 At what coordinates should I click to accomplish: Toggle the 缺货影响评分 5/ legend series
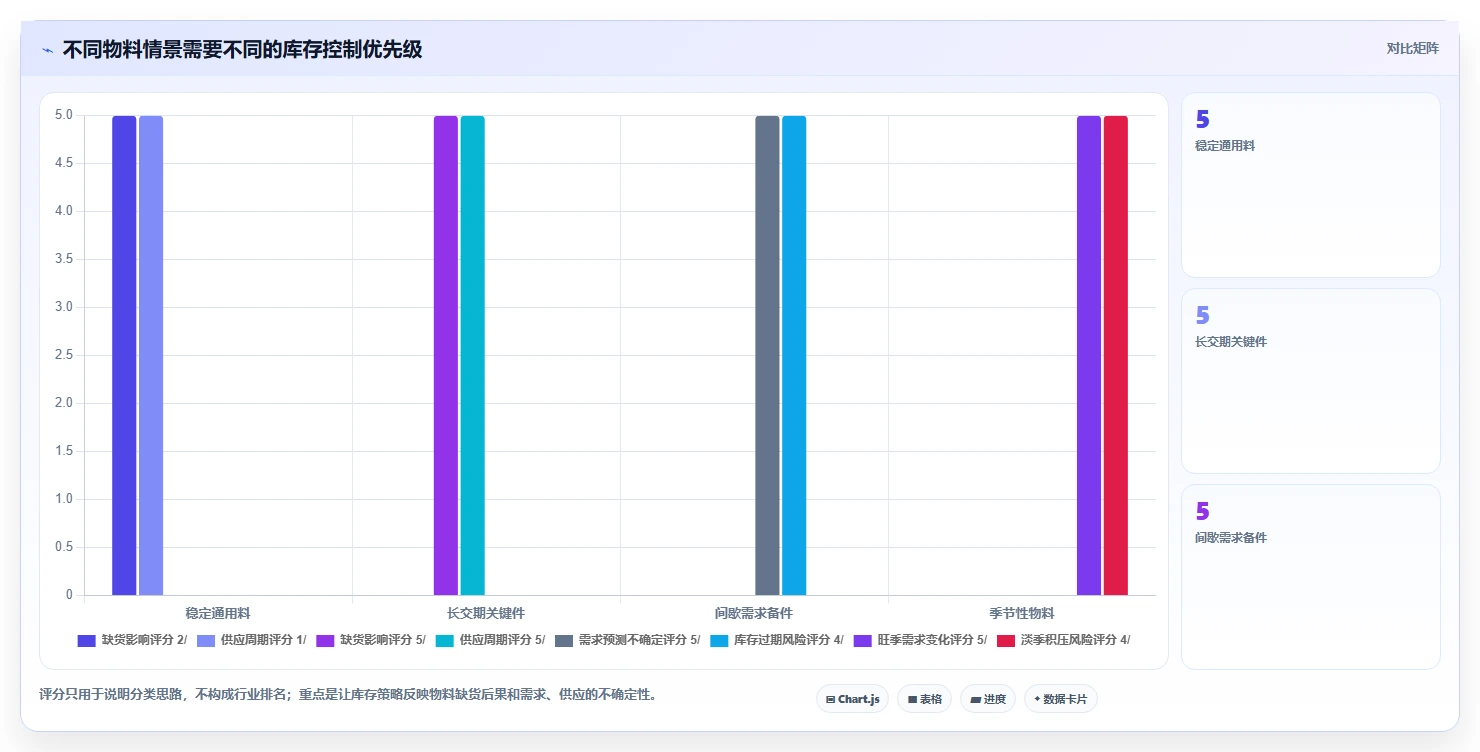371,640
